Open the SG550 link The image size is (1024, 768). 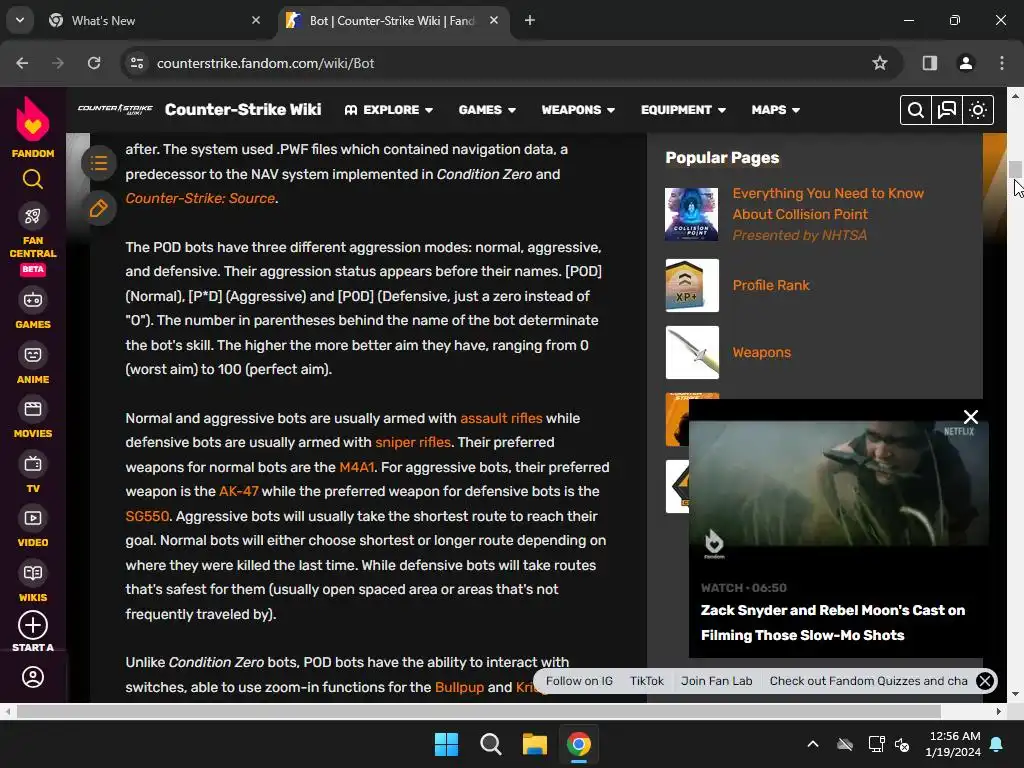click(x=147, y=516)
